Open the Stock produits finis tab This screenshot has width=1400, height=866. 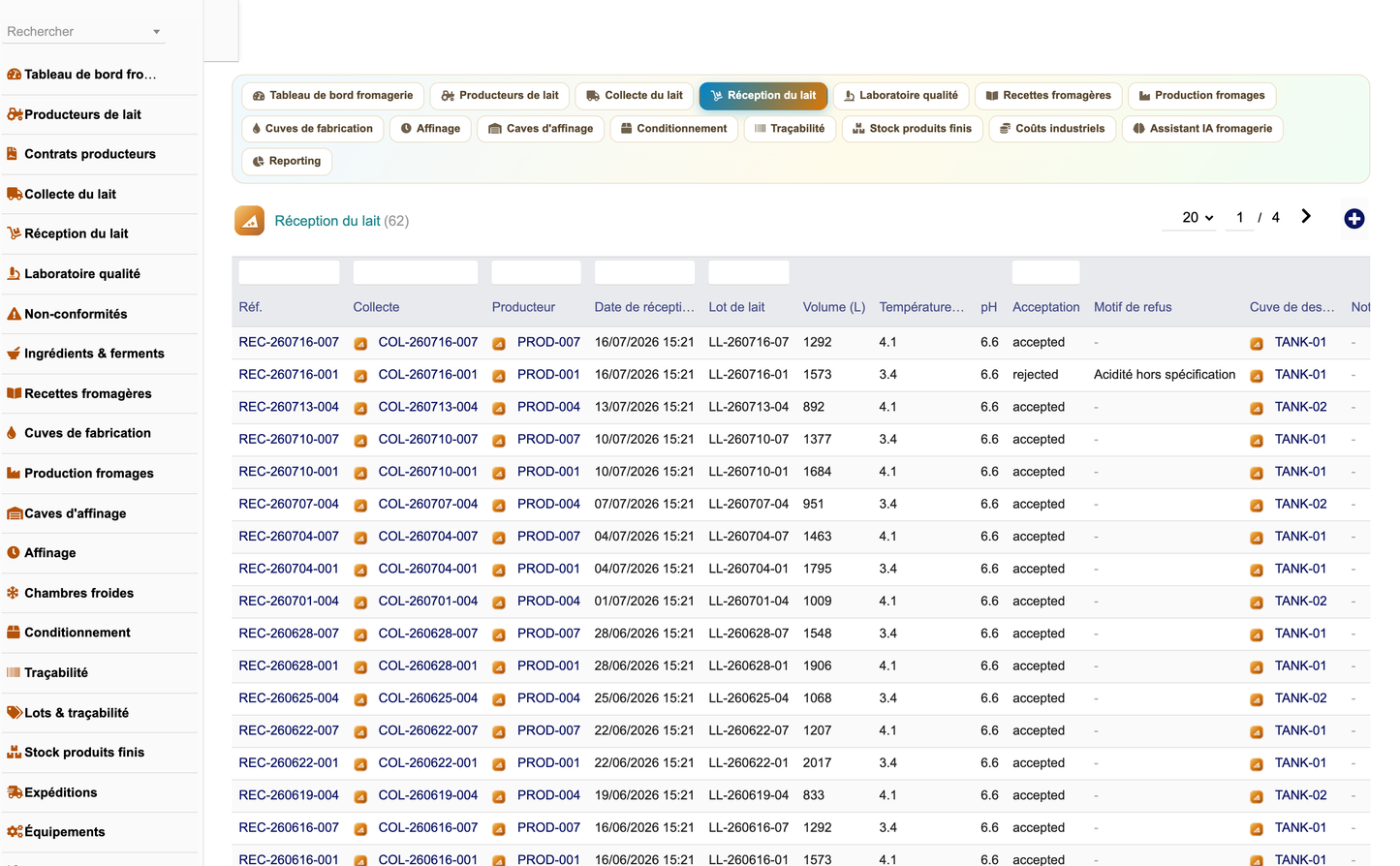[x=912, y=129]
